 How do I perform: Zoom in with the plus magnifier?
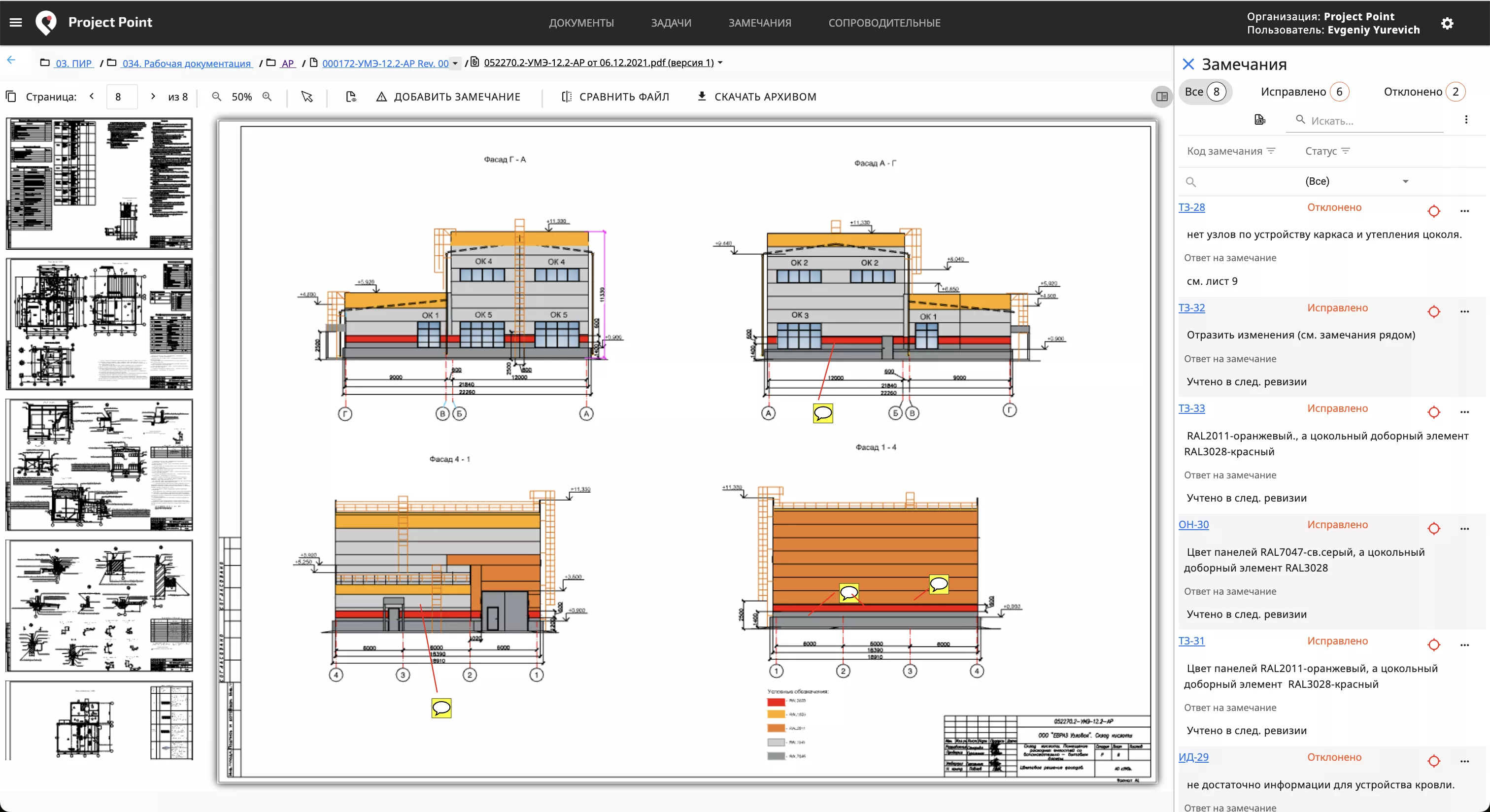coord(267,97)
